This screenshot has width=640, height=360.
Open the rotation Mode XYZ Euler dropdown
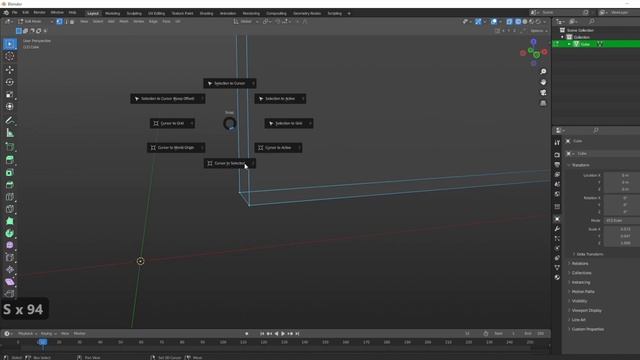coord(622,220)
